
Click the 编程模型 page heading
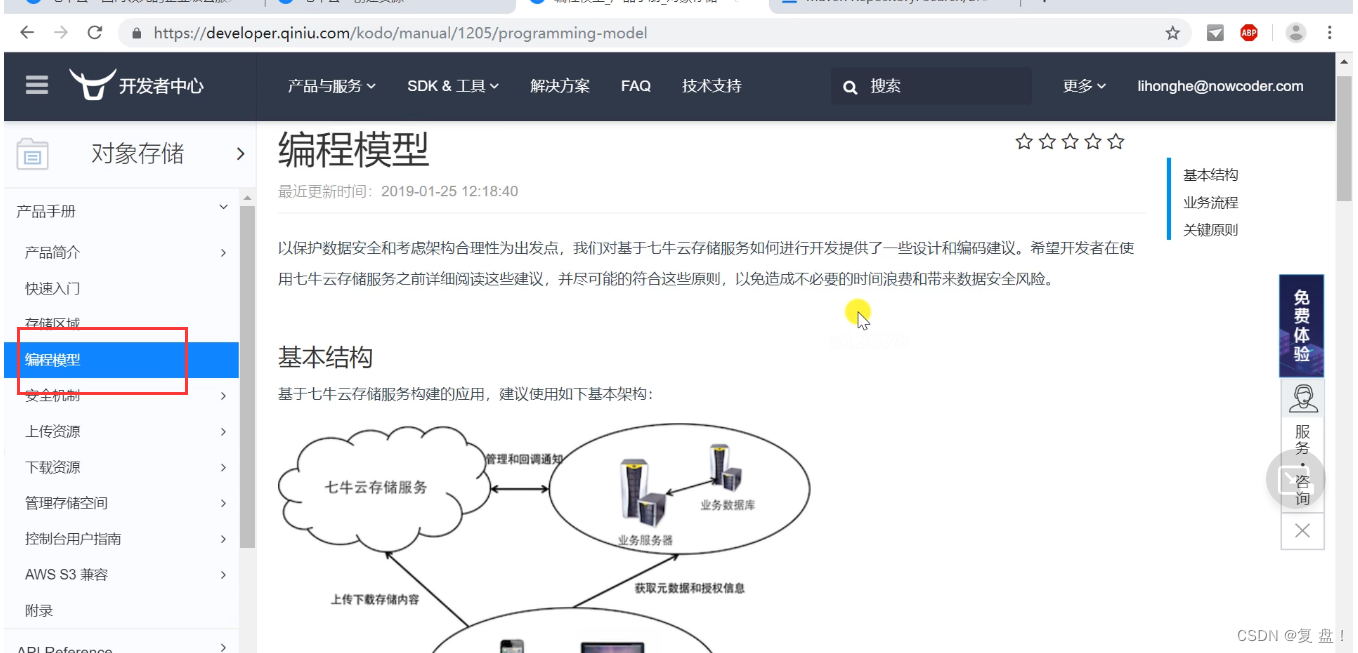click(353, 149)
